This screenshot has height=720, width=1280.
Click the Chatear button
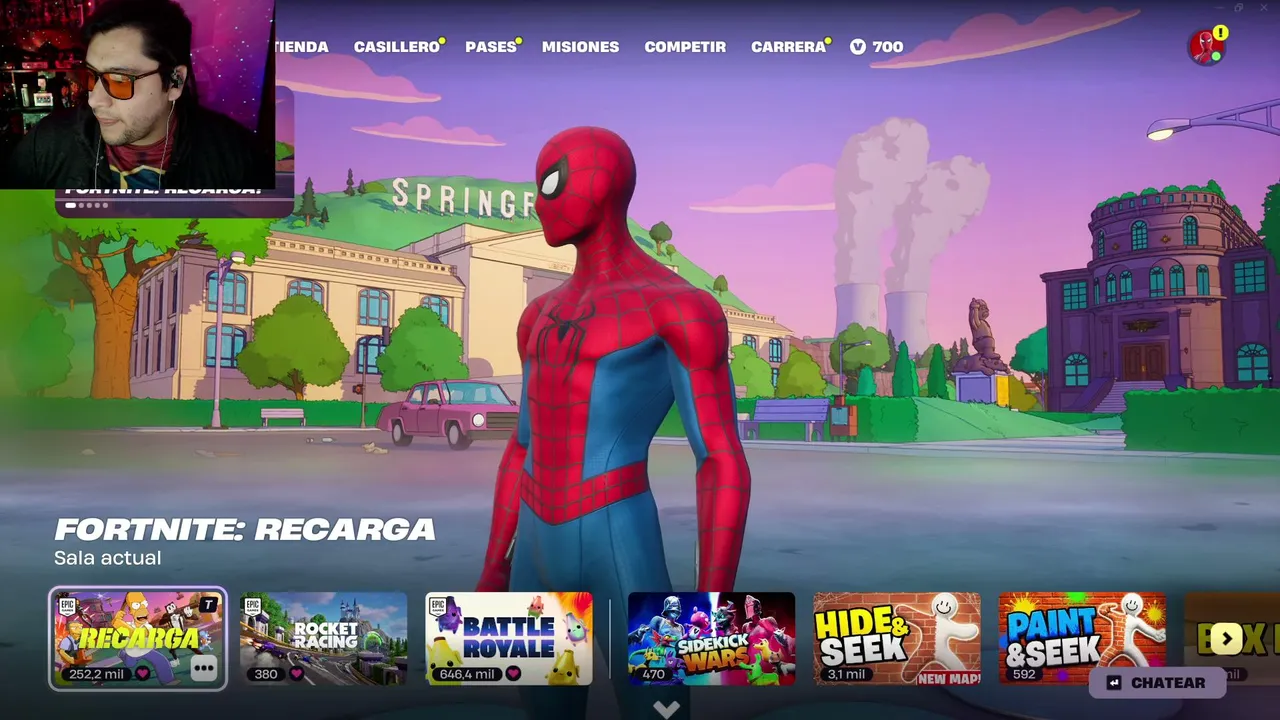pos(1157,683)
